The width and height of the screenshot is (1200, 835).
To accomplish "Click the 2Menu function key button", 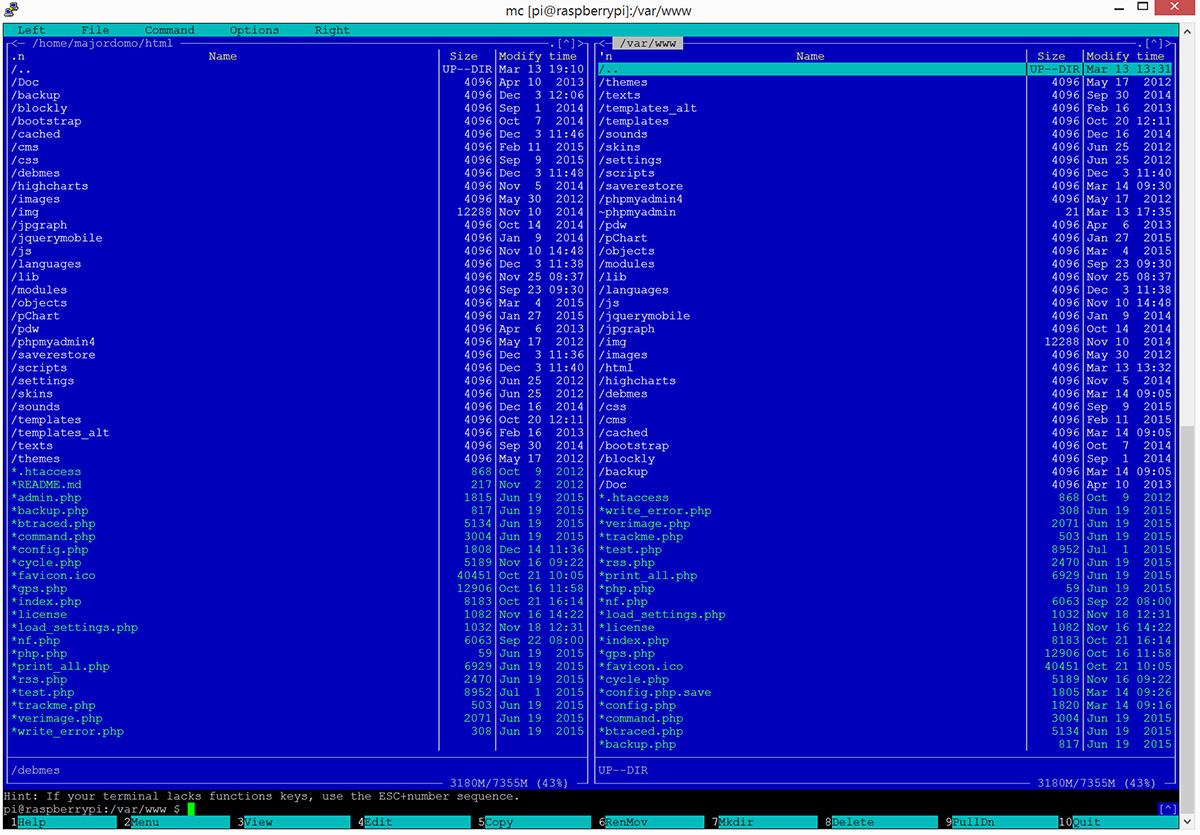I will point(179,822).
